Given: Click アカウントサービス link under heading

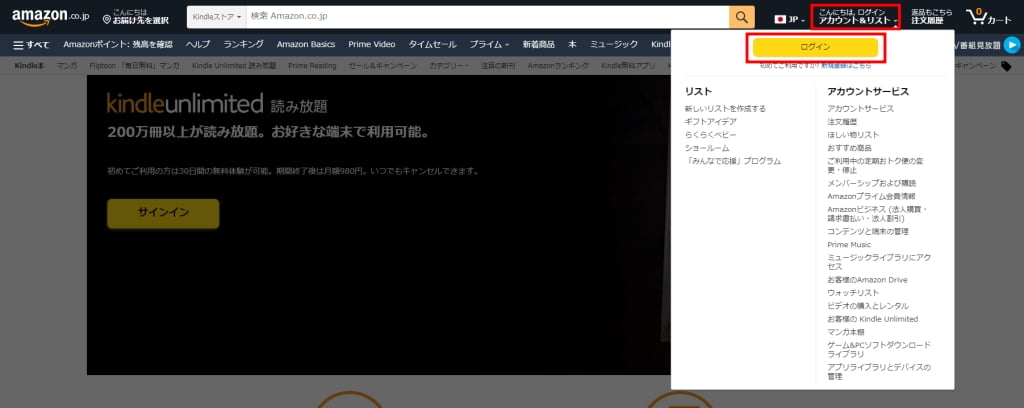Looking at the screenshot, I should pyautogui.click(x=861, y=108).
